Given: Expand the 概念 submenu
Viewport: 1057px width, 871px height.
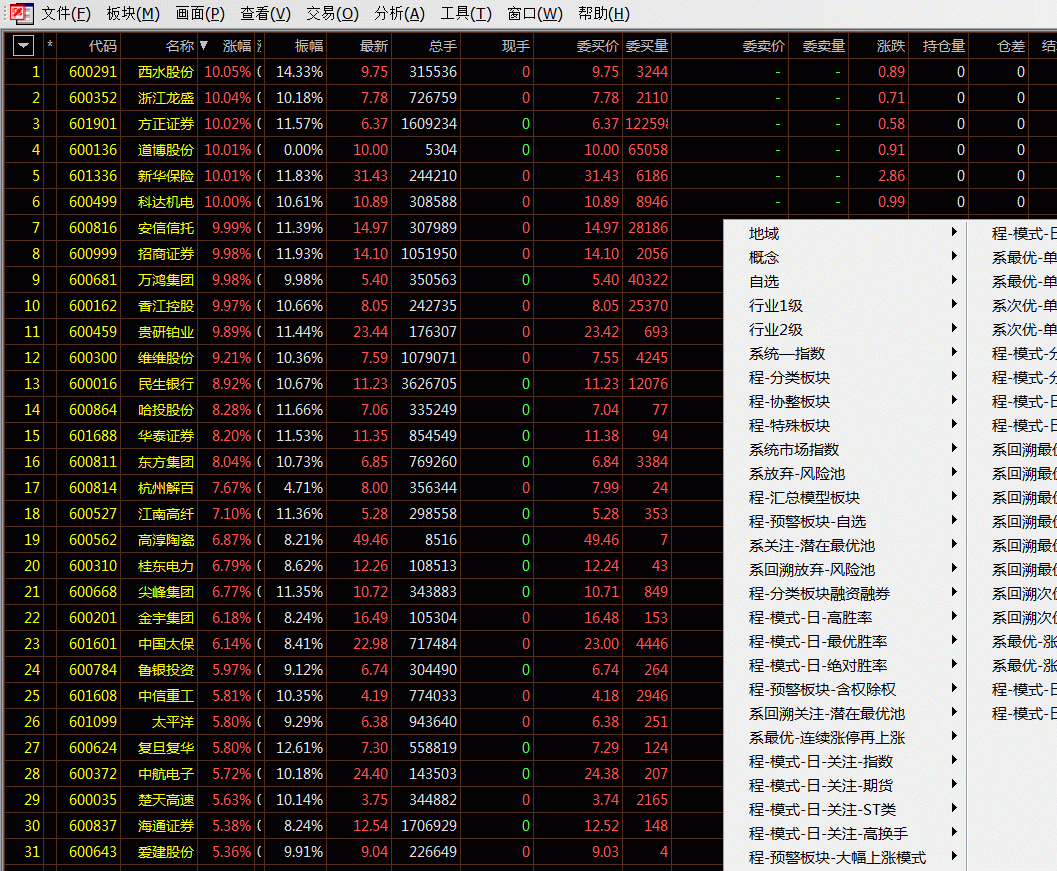Looking at the screenshot, I should [x=845, y=258].
